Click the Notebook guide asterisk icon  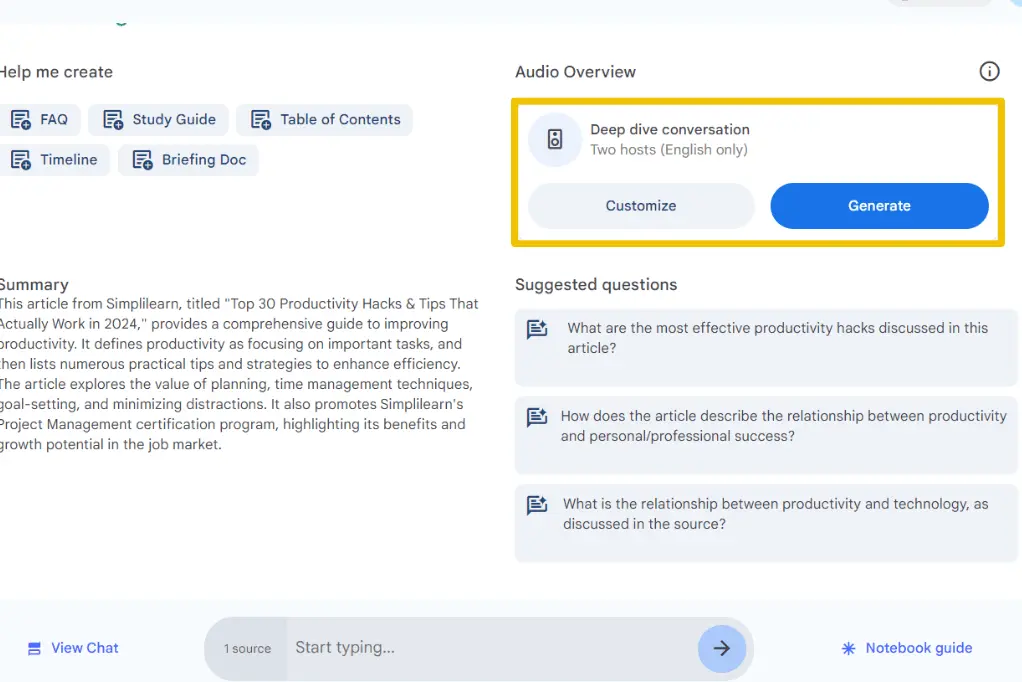tap(848, 648)
